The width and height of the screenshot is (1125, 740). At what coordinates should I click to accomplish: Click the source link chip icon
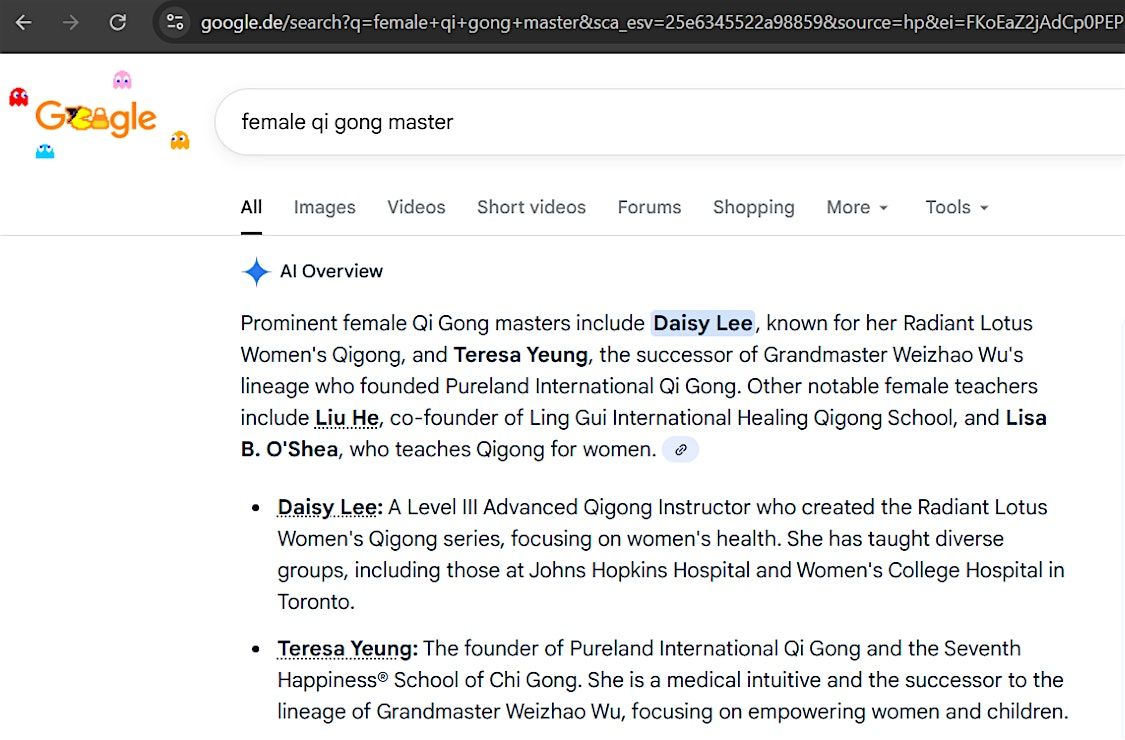coord(680,450)
